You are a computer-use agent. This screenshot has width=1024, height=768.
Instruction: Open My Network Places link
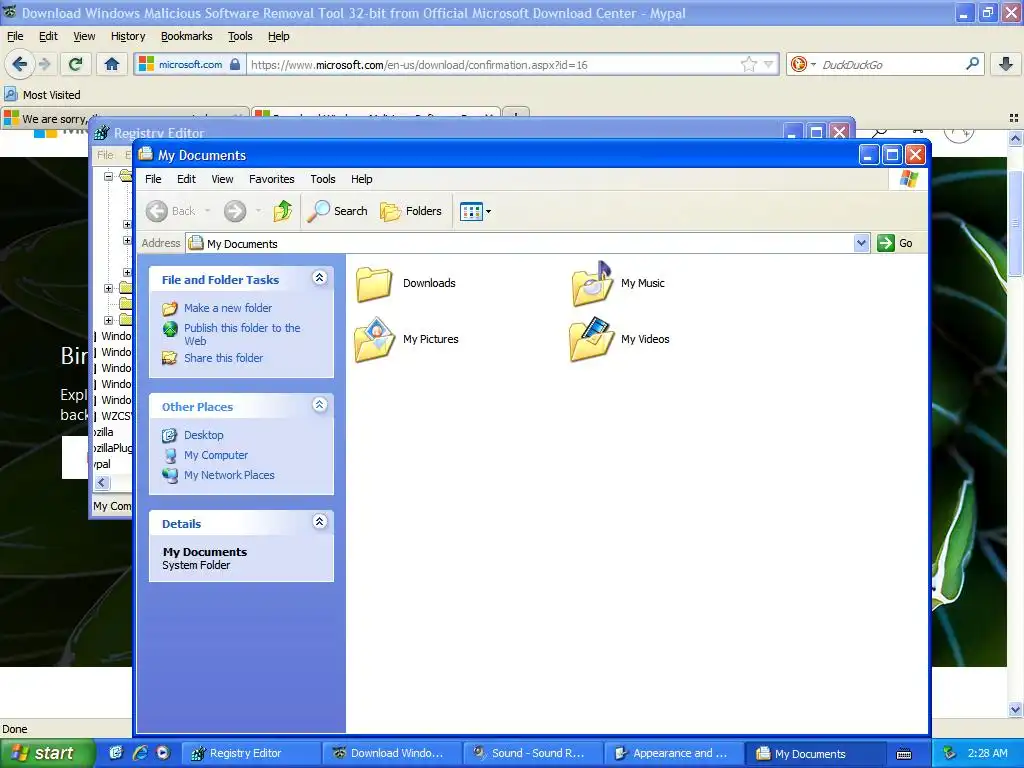[229, 475]
